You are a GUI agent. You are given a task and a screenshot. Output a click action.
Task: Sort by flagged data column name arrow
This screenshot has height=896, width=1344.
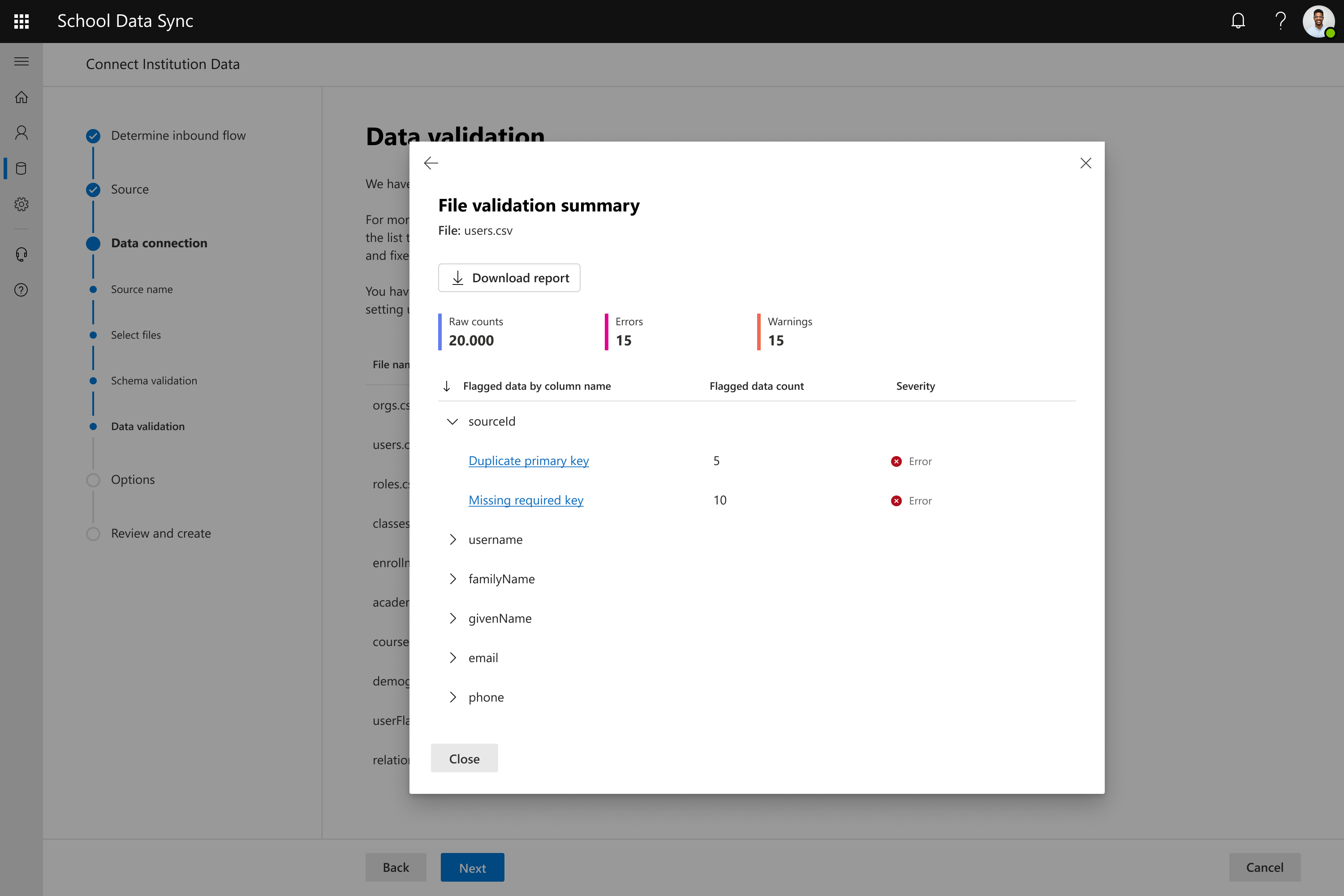pyautogui.click(x=447, y=386)
